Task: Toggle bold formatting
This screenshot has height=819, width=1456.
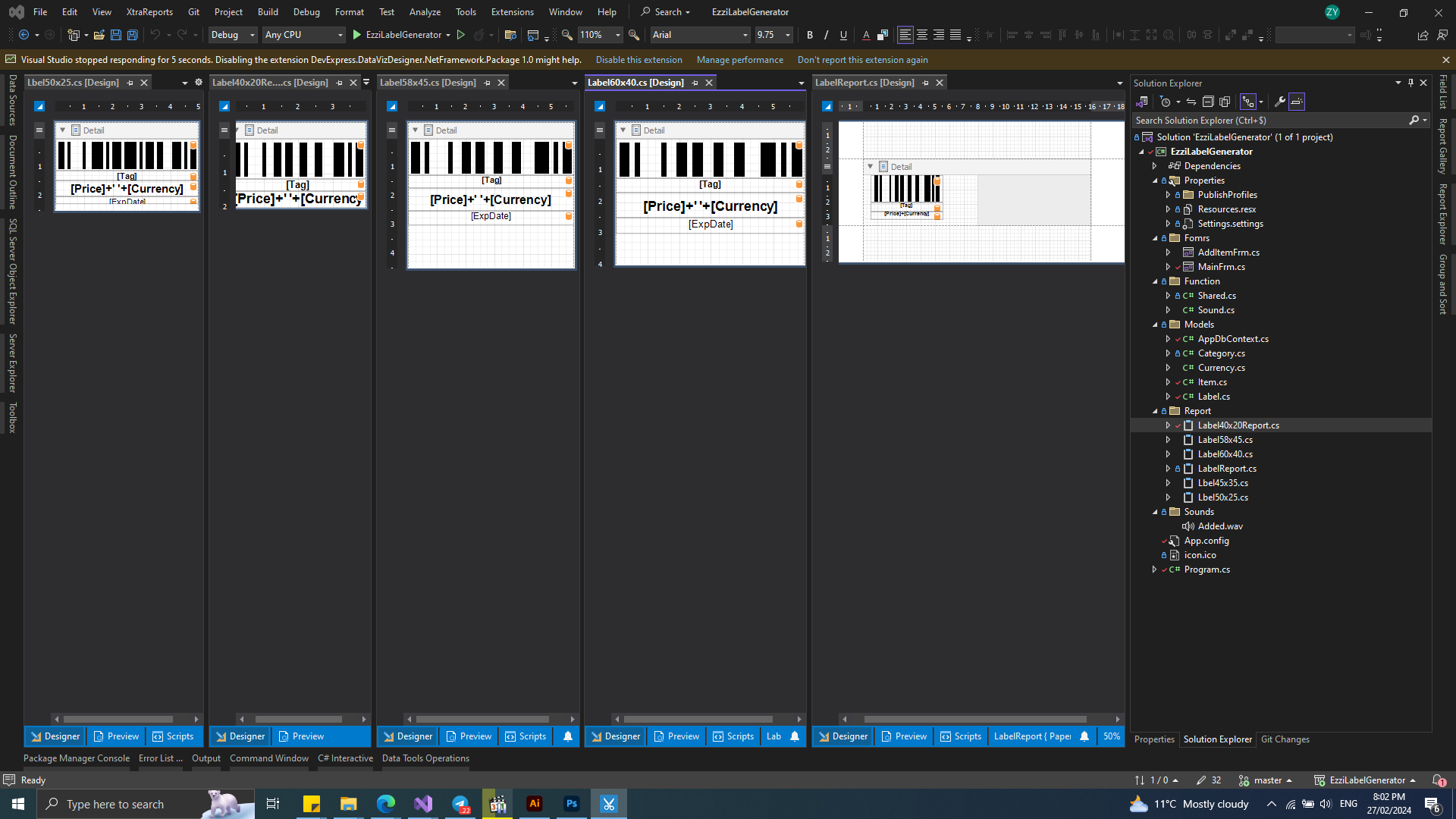Action: coord(810,35)
